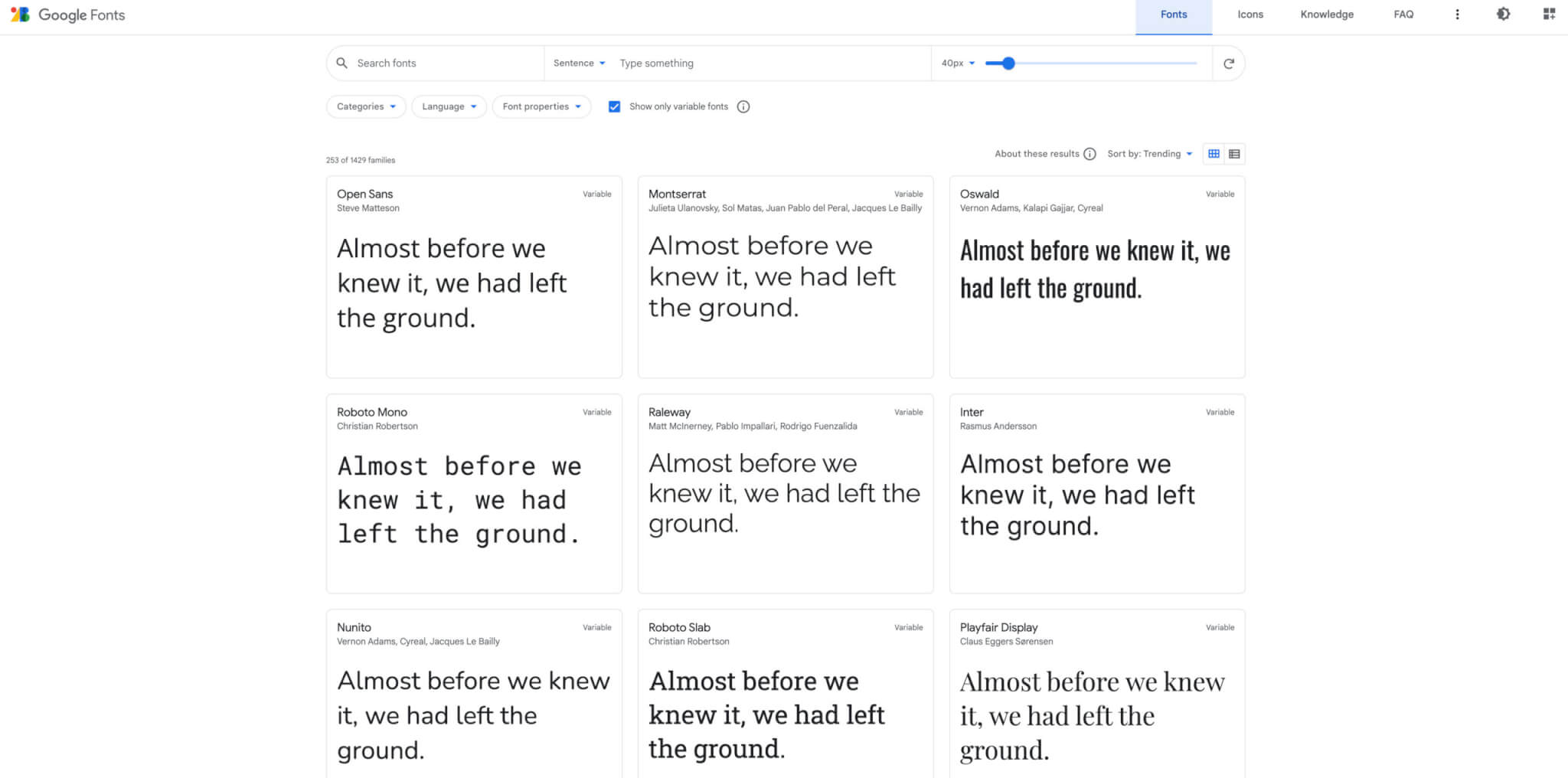This screenshot has height=778, width=1568.
Task: Toggle the dark theme icon
Action: 1503,15
